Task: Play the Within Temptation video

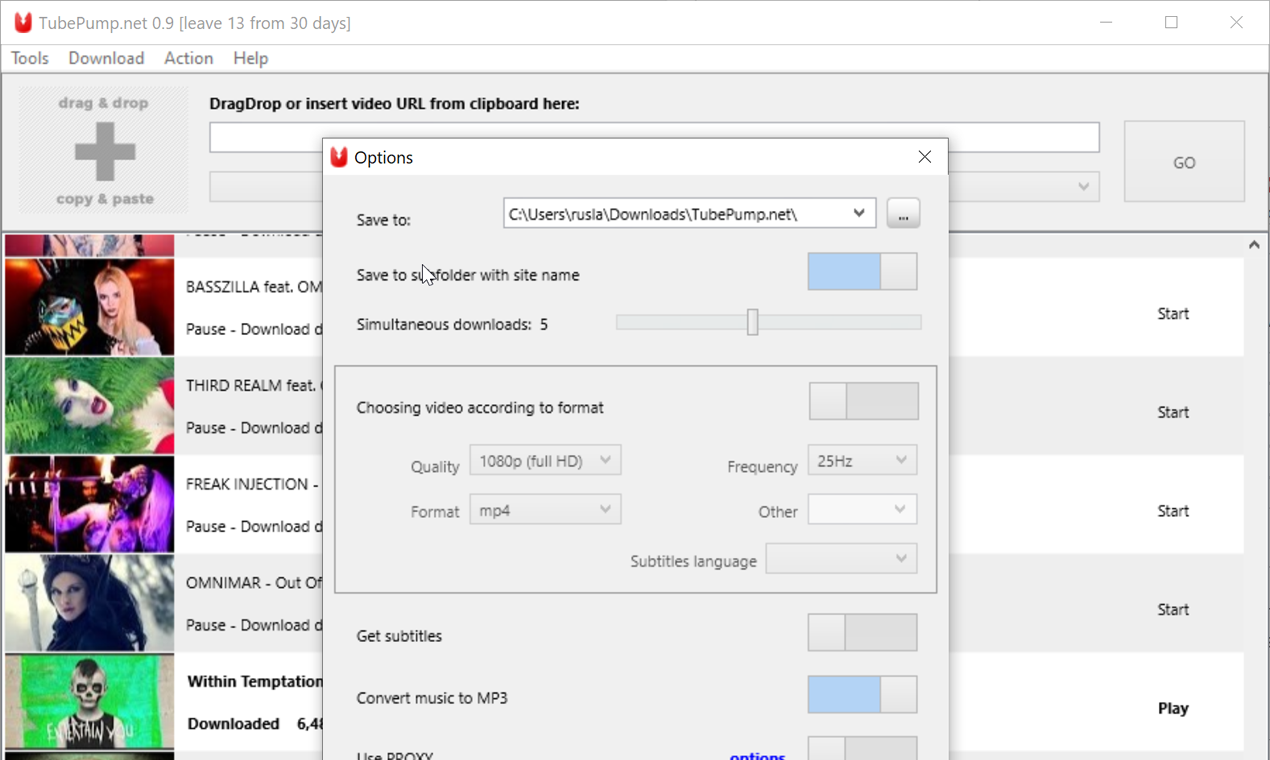Action: pos(1173,708)
